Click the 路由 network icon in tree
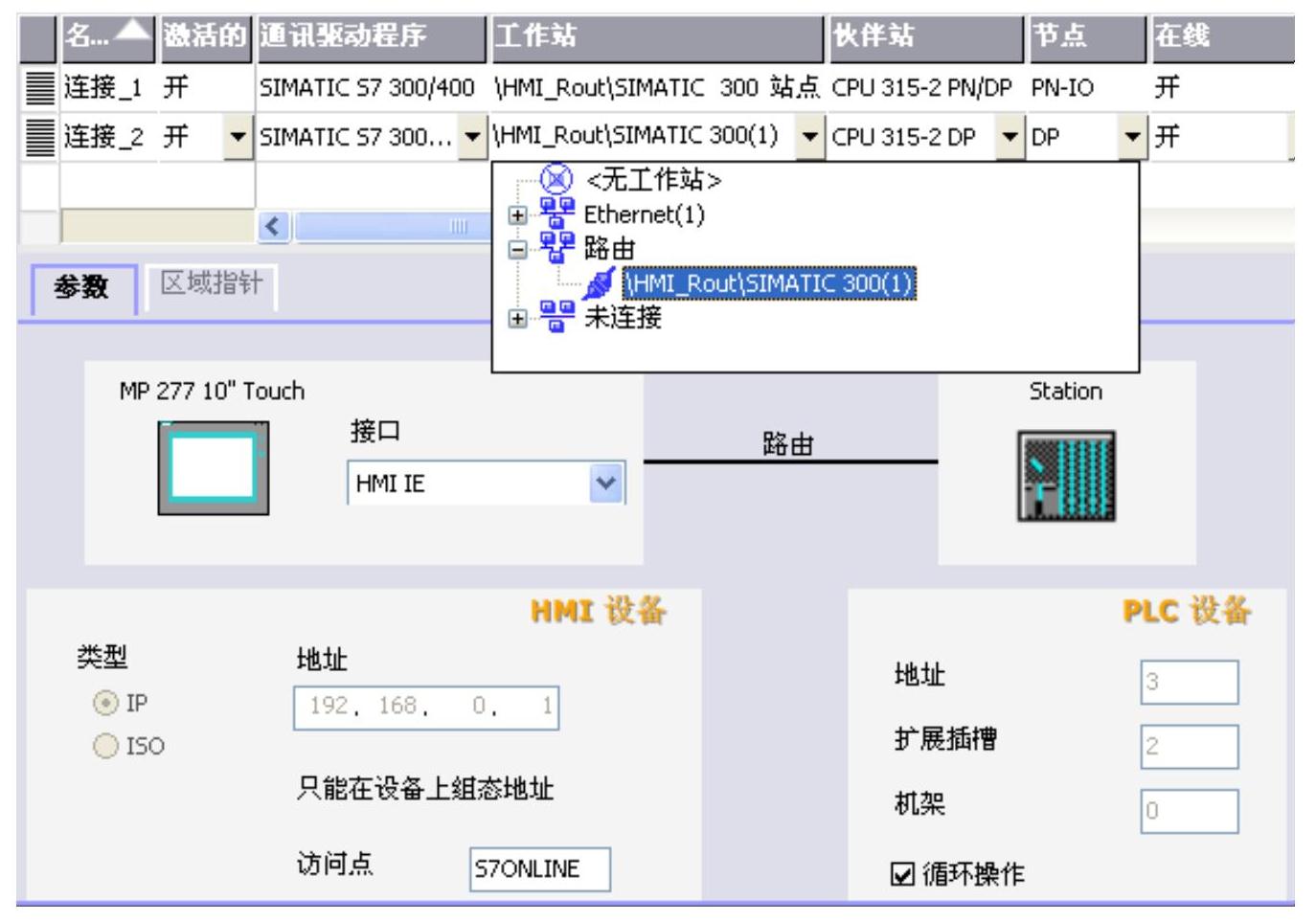This screenshot has height=922, width=1316. (x=556, y=248)
